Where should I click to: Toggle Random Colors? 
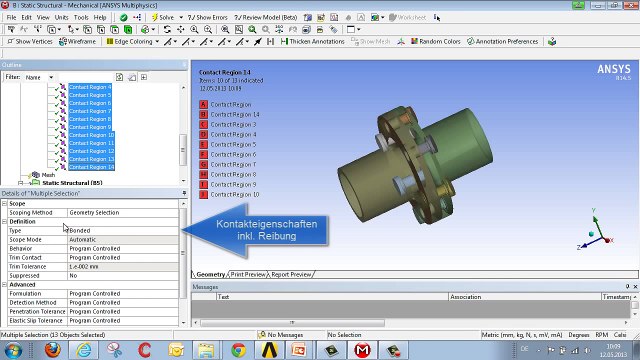tap(436, 42)
